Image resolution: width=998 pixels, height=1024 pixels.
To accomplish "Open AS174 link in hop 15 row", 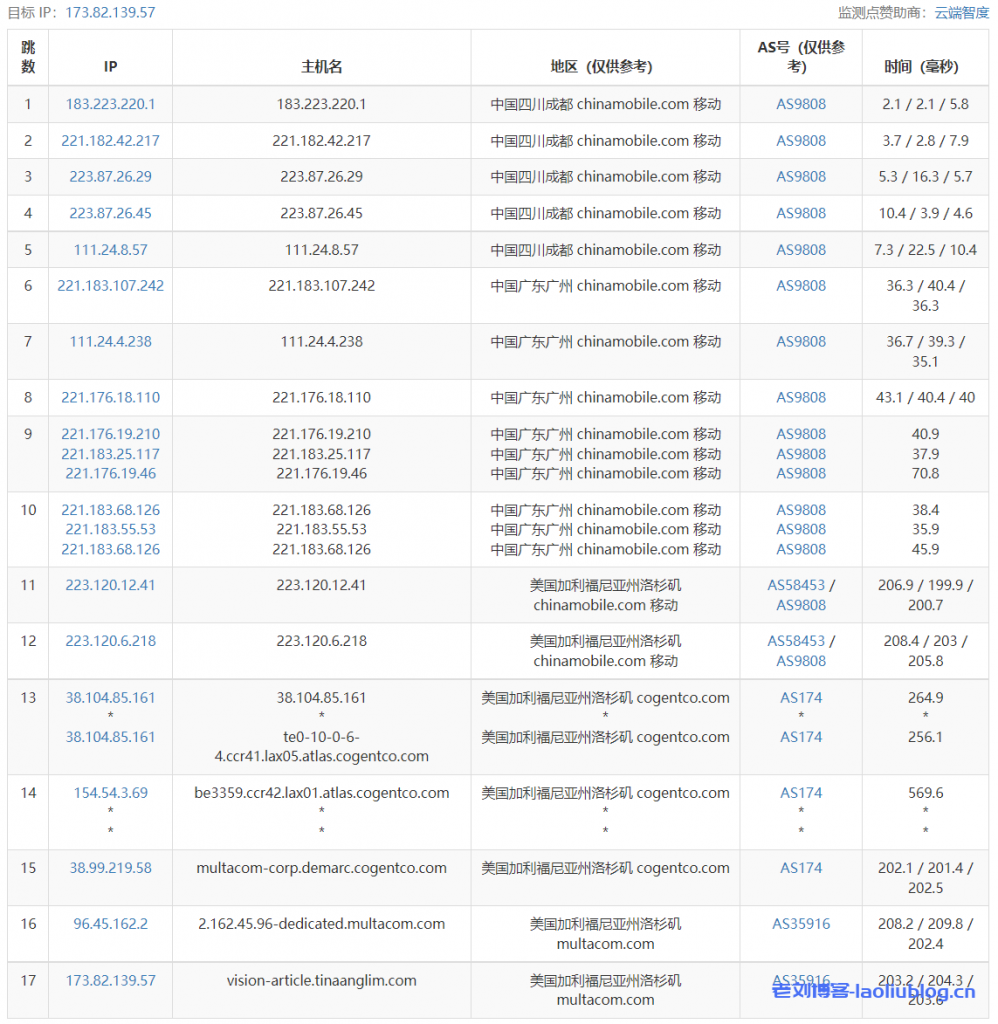I will (800, 867).
